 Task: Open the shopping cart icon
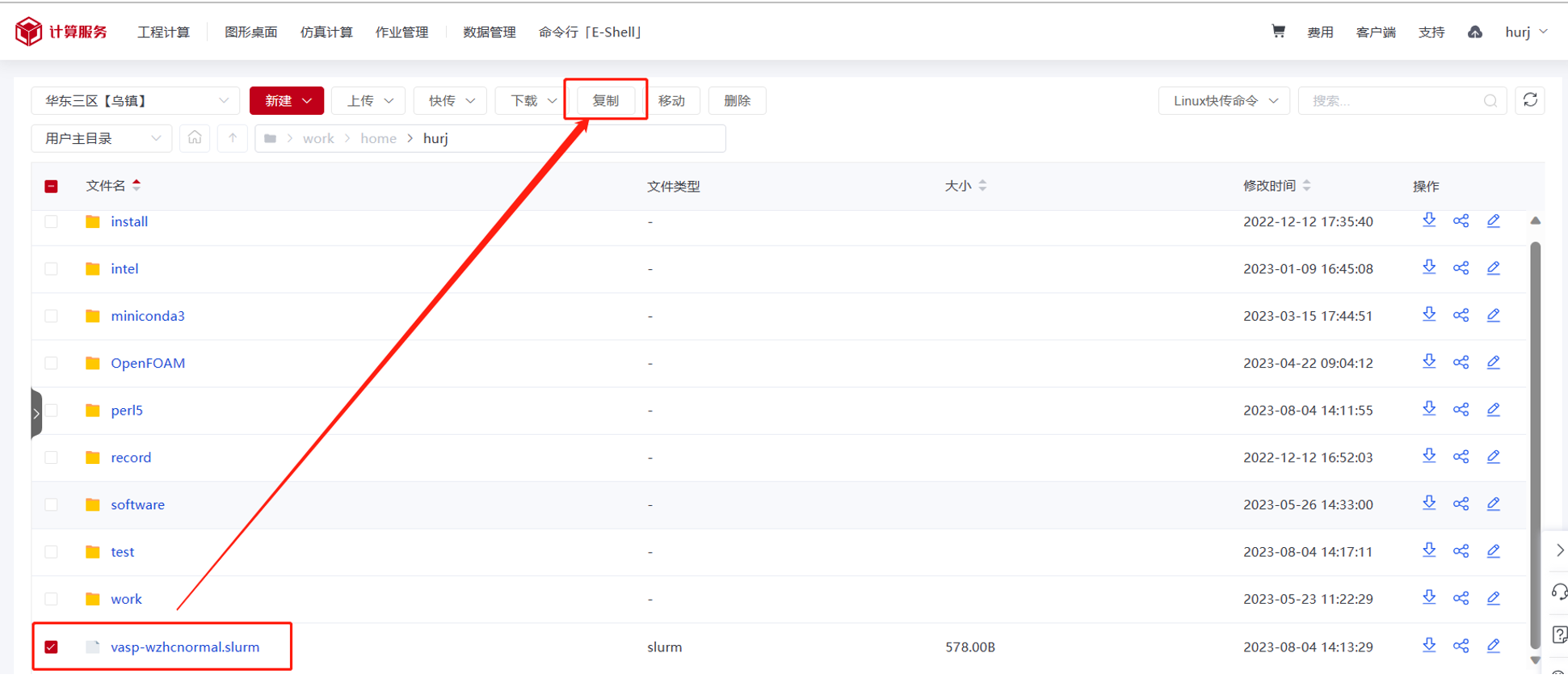pyautogui.click(x=1278, y=32)
